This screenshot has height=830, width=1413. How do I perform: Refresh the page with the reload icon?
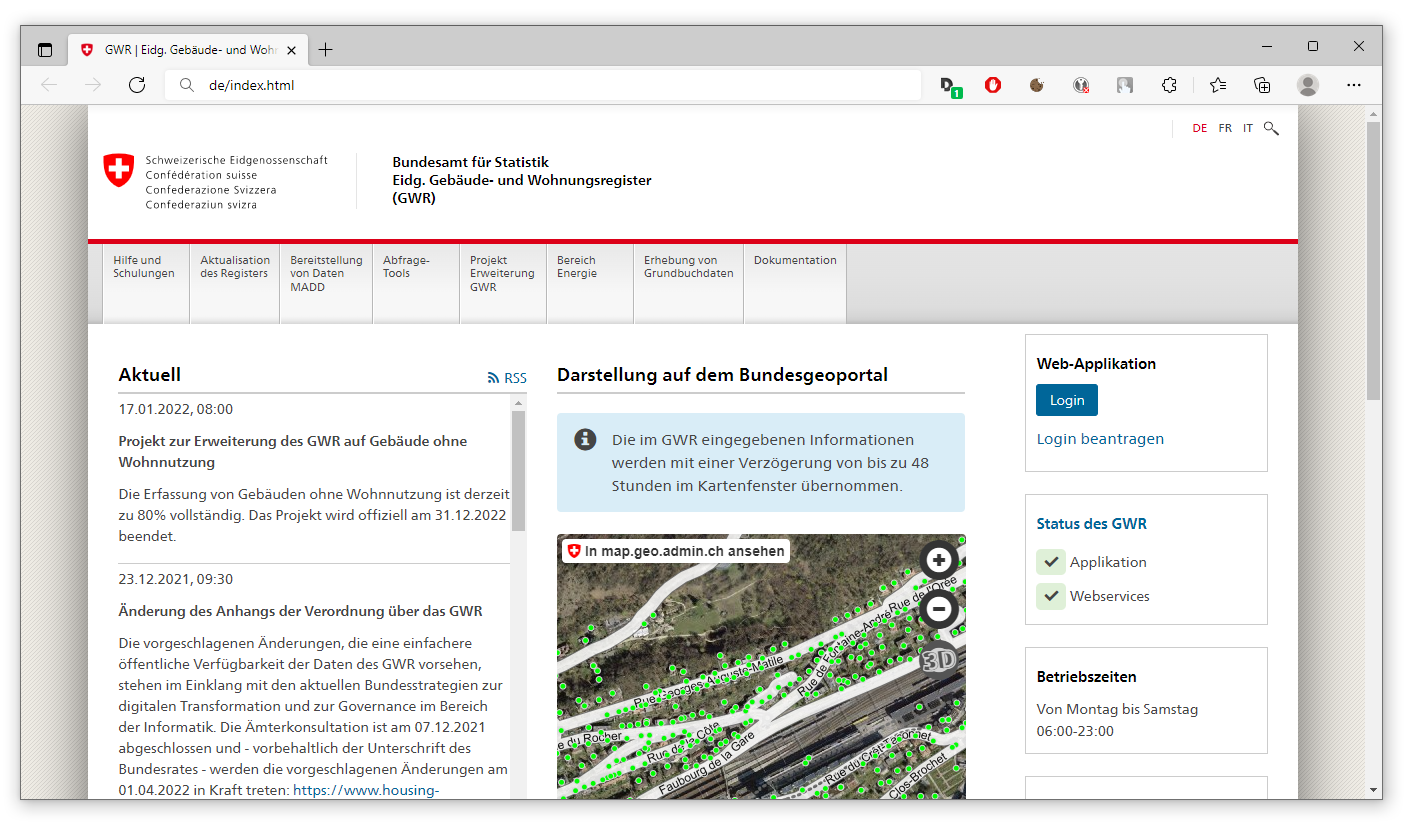click(137, 85)
